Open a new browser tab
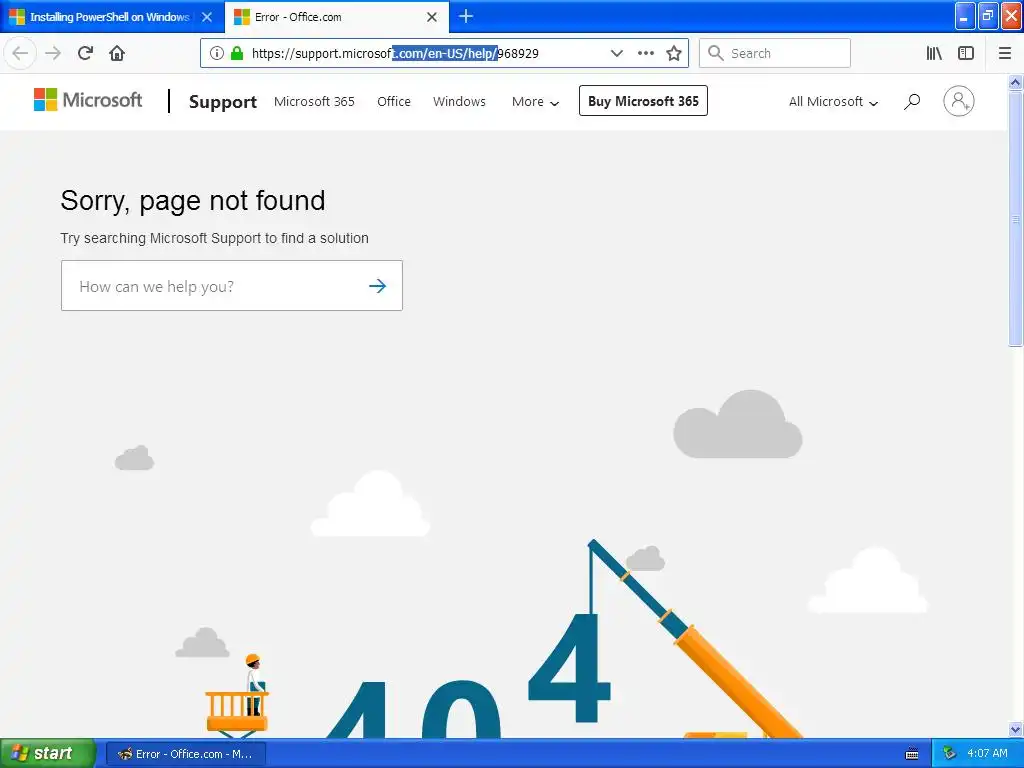 tap(466, 16)
